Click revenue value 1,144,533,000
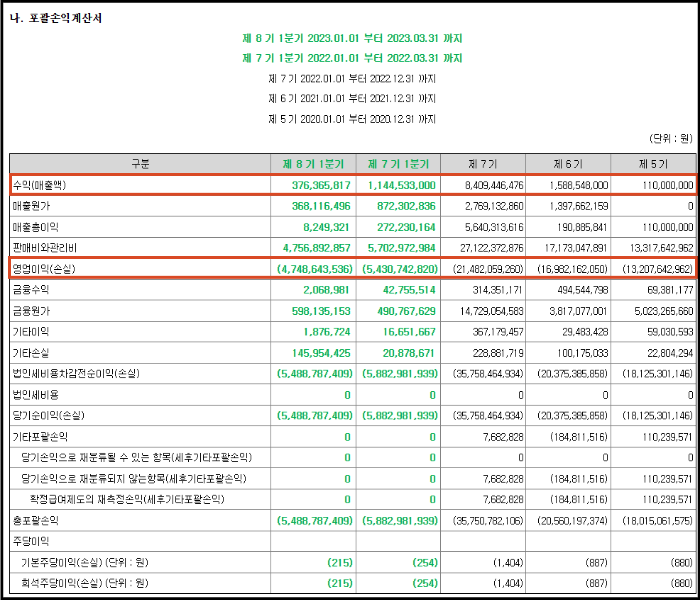700x600 pixels. [x=402, y=185]
